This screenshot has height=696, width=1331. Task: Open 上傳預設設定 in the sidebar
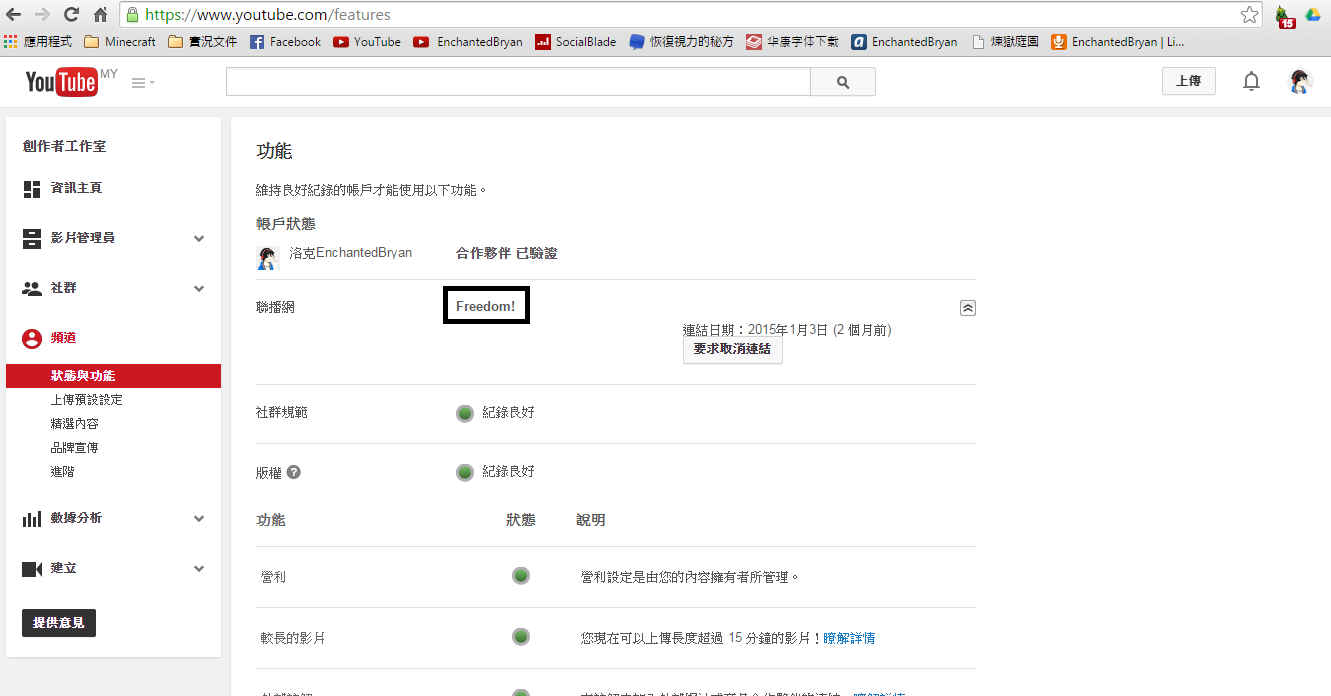(x=87, y=400)
